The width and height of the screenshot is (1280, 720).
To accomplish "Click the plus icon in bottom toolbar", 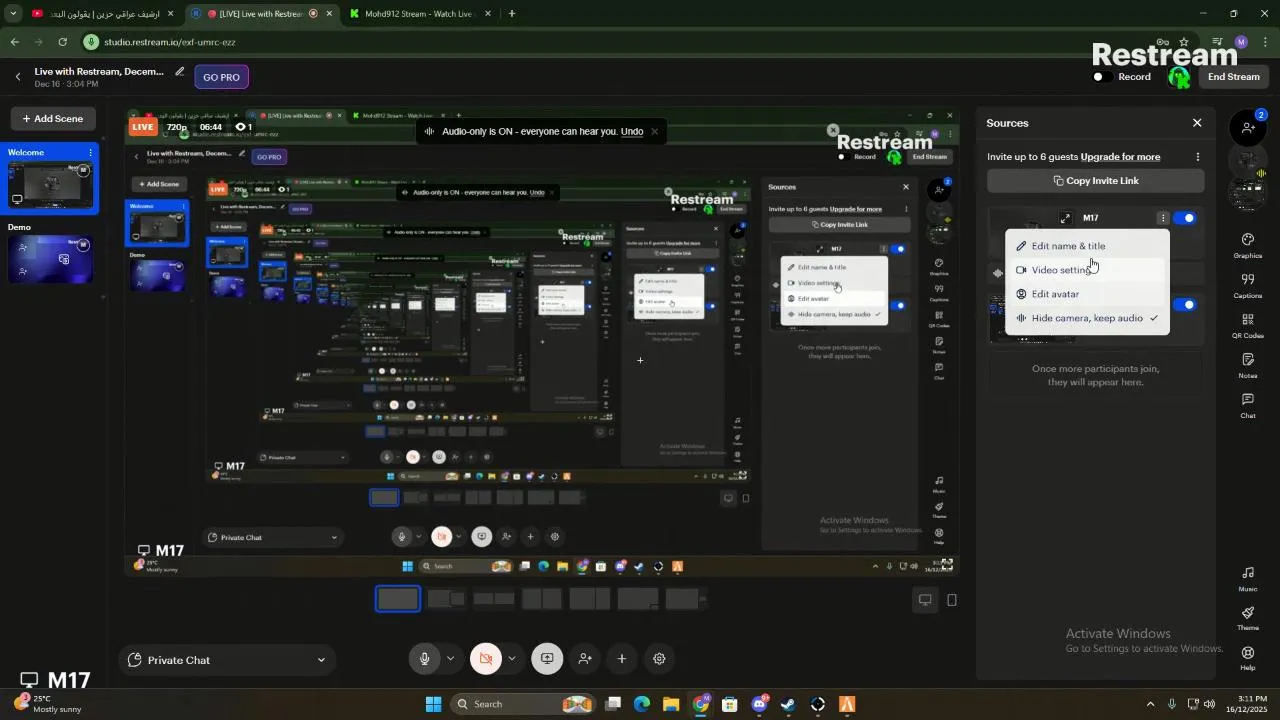I will pos(622,659).
